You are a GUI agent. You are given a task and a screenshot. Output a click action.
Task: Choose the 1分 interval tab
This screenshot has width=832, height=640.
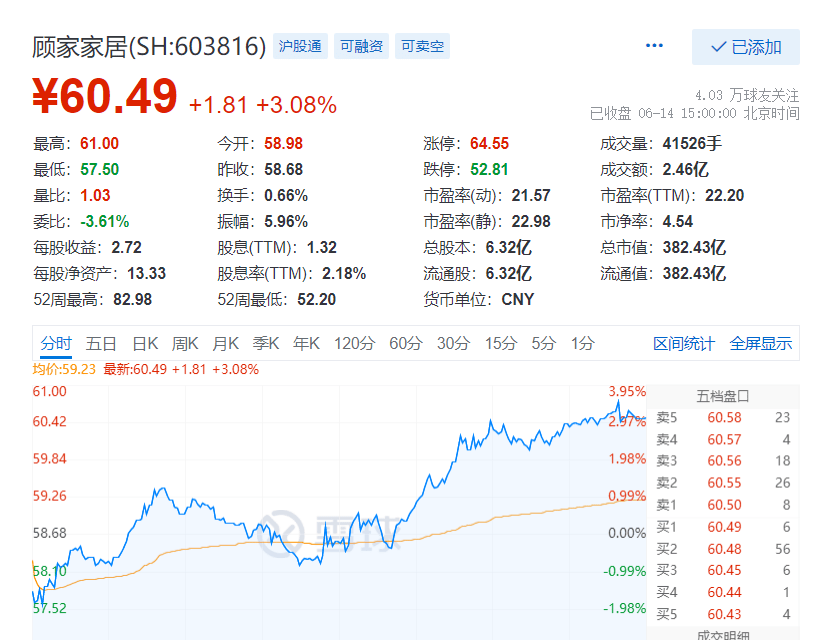[582, 344]
